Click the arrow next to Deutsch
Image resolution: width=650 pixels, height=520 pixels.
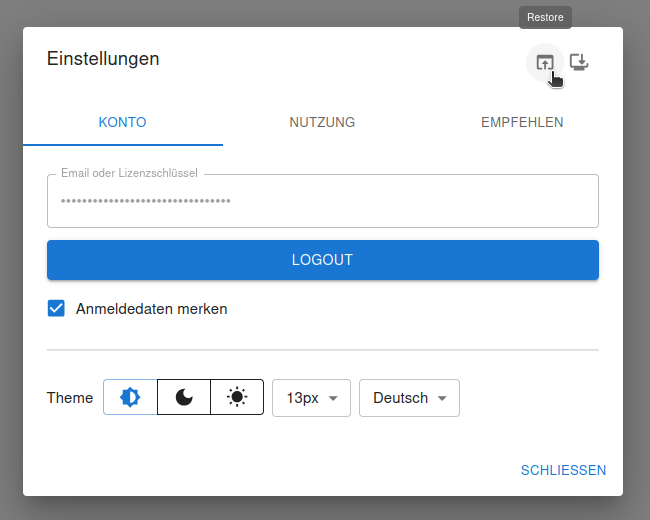tap(441, 398)
